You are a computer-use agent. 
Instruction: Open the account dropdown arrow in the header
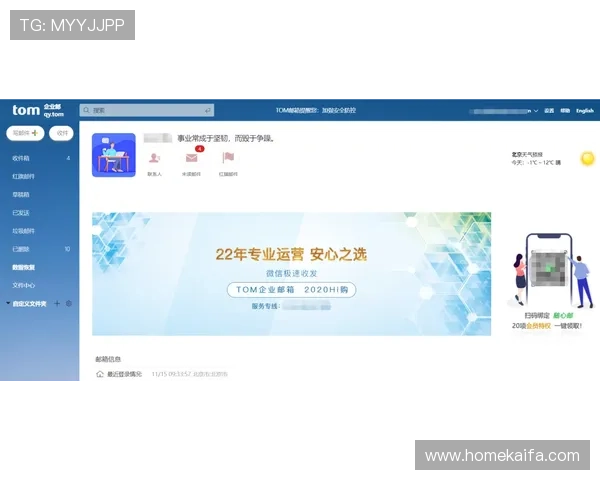point(536,111)
